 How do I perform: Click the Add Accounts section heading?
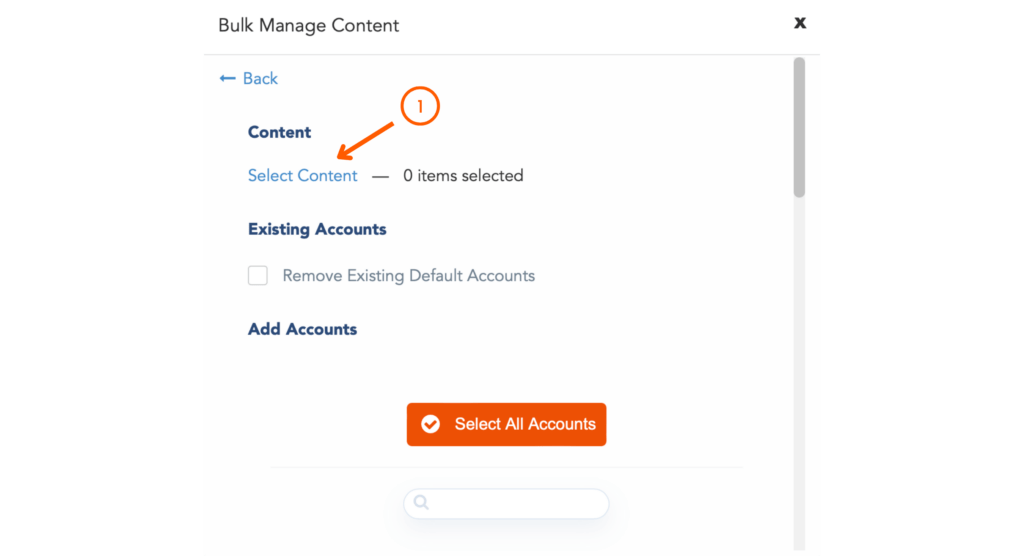tap(302, 329)
